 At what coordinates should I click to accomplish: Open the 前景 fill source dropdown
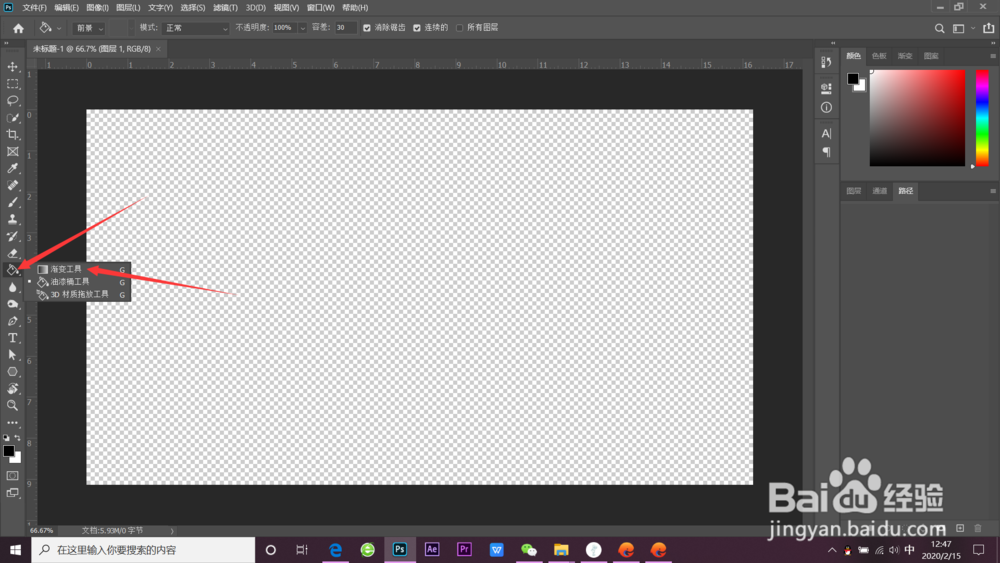coord(89,28)
